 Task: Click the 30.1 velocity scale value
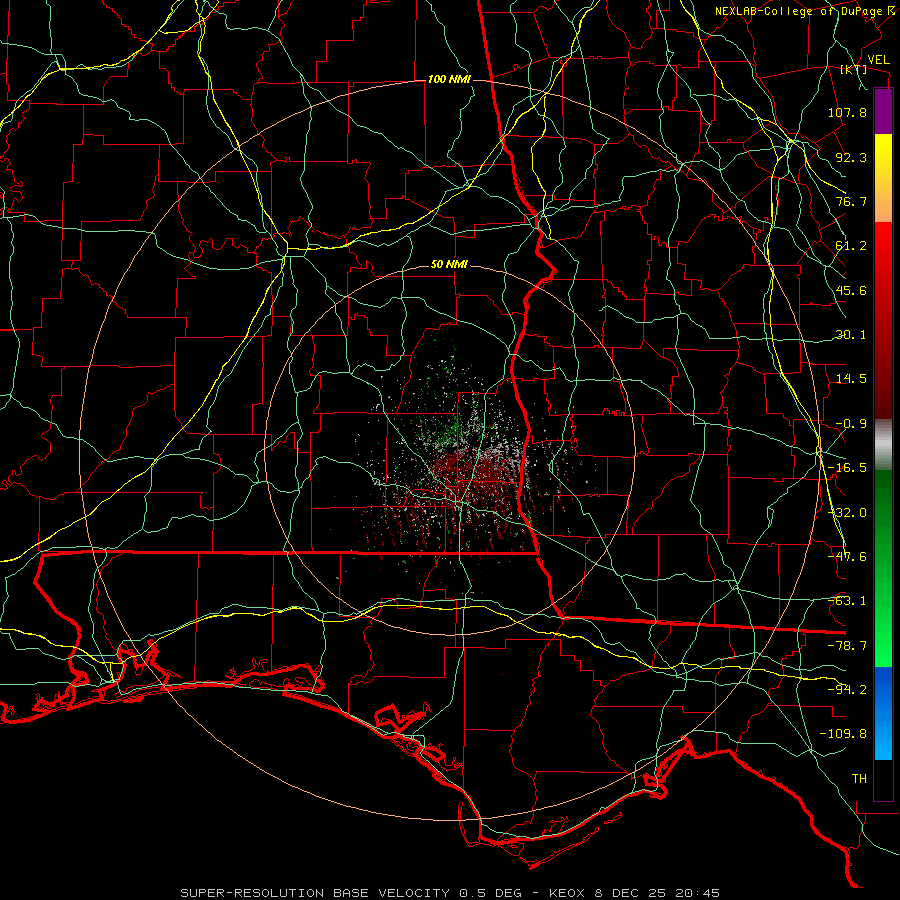pos(851,335)
